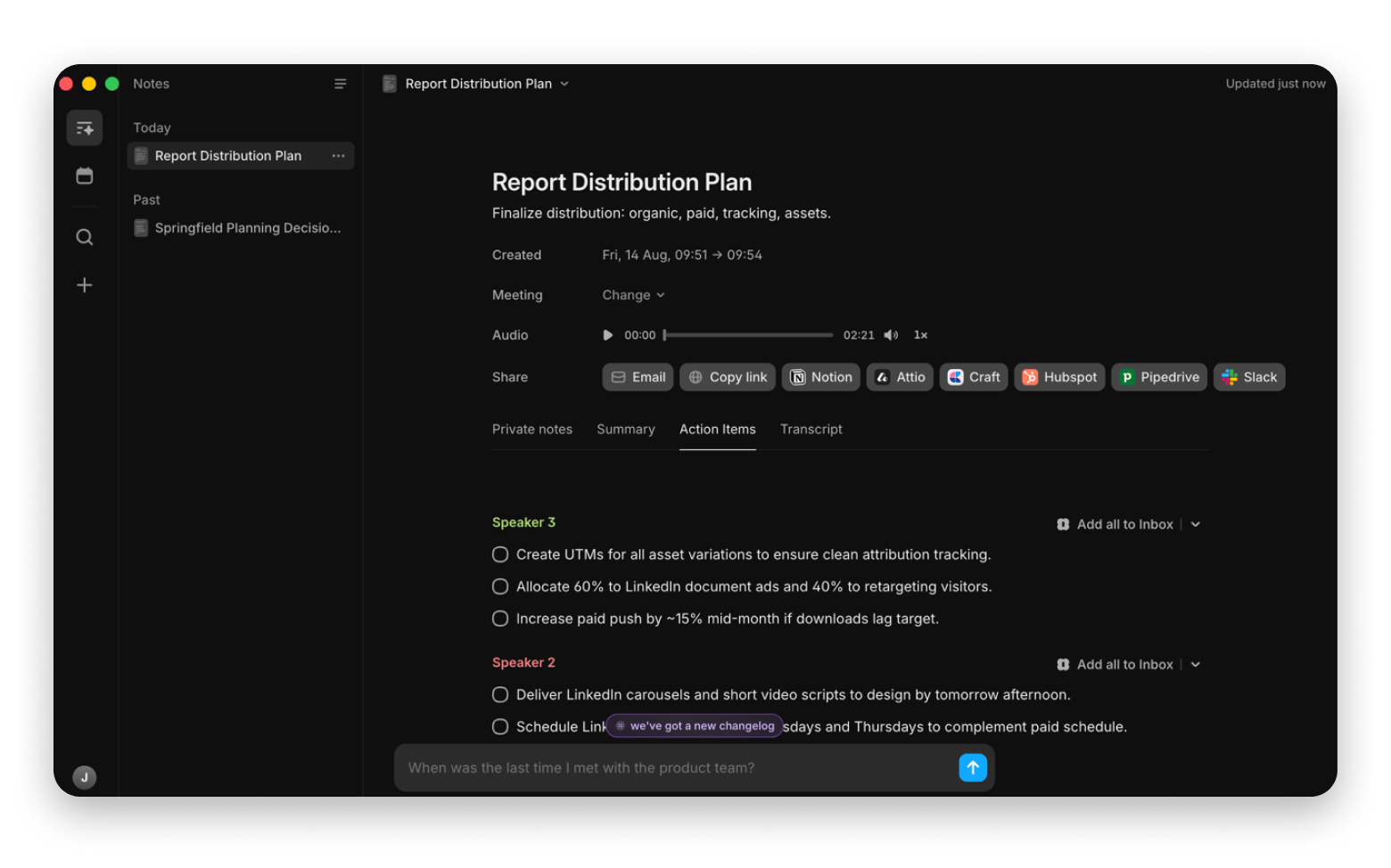Click the Report Distribution Plan heading
Screen dimensions: 1391x868
622,183
